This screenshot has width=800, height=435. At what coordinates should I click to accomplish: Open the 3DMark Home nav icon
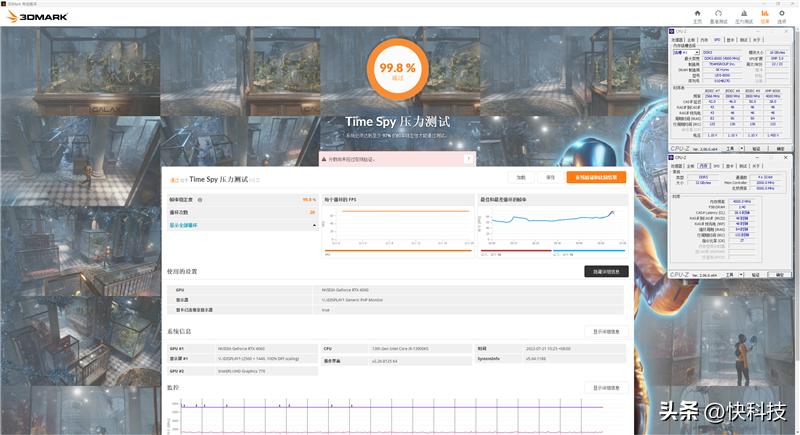[x=697, y=15]
